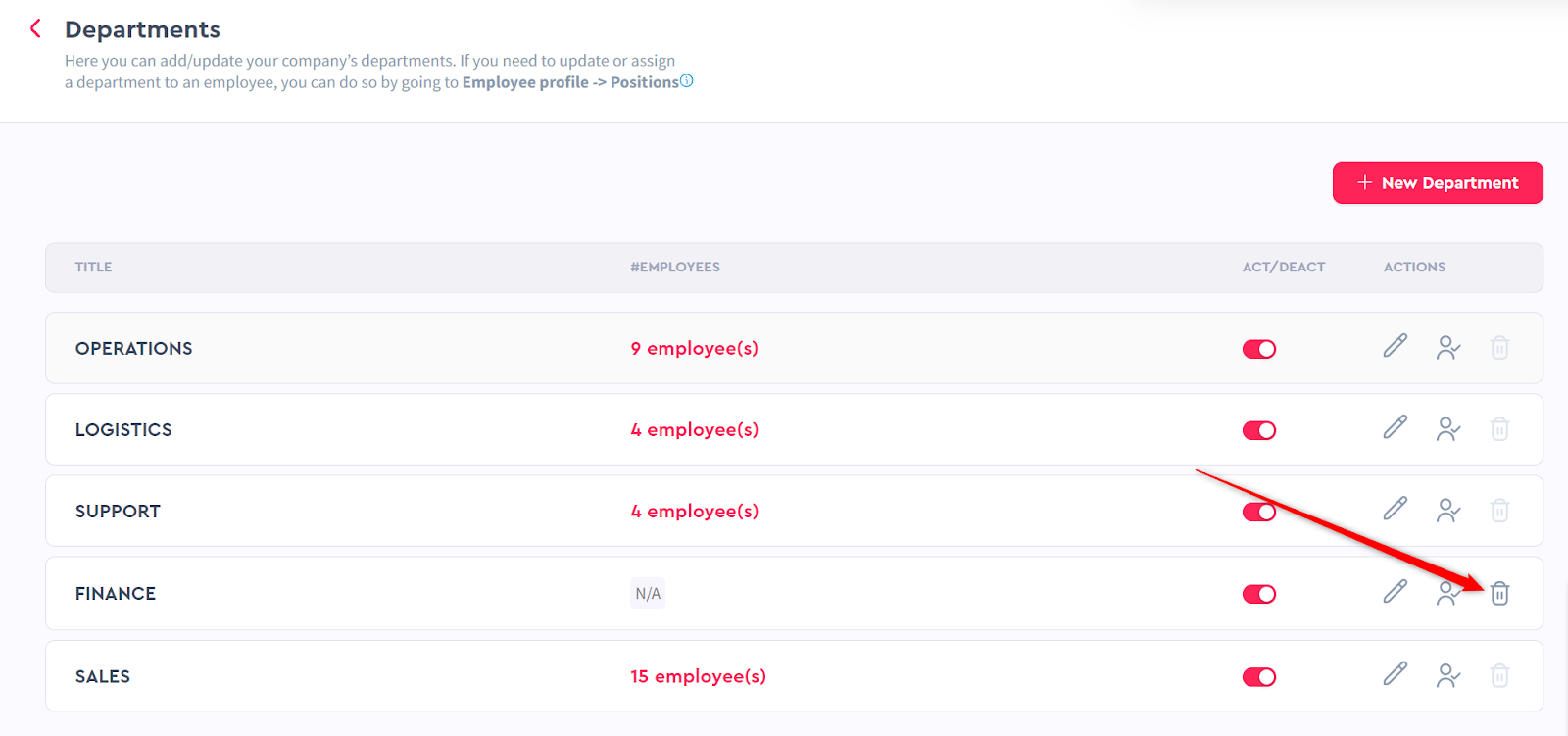1568x736 pixels.
Task: Open the 4 employee(s) link for SUPPORT
Action: (x=694, y=512)
